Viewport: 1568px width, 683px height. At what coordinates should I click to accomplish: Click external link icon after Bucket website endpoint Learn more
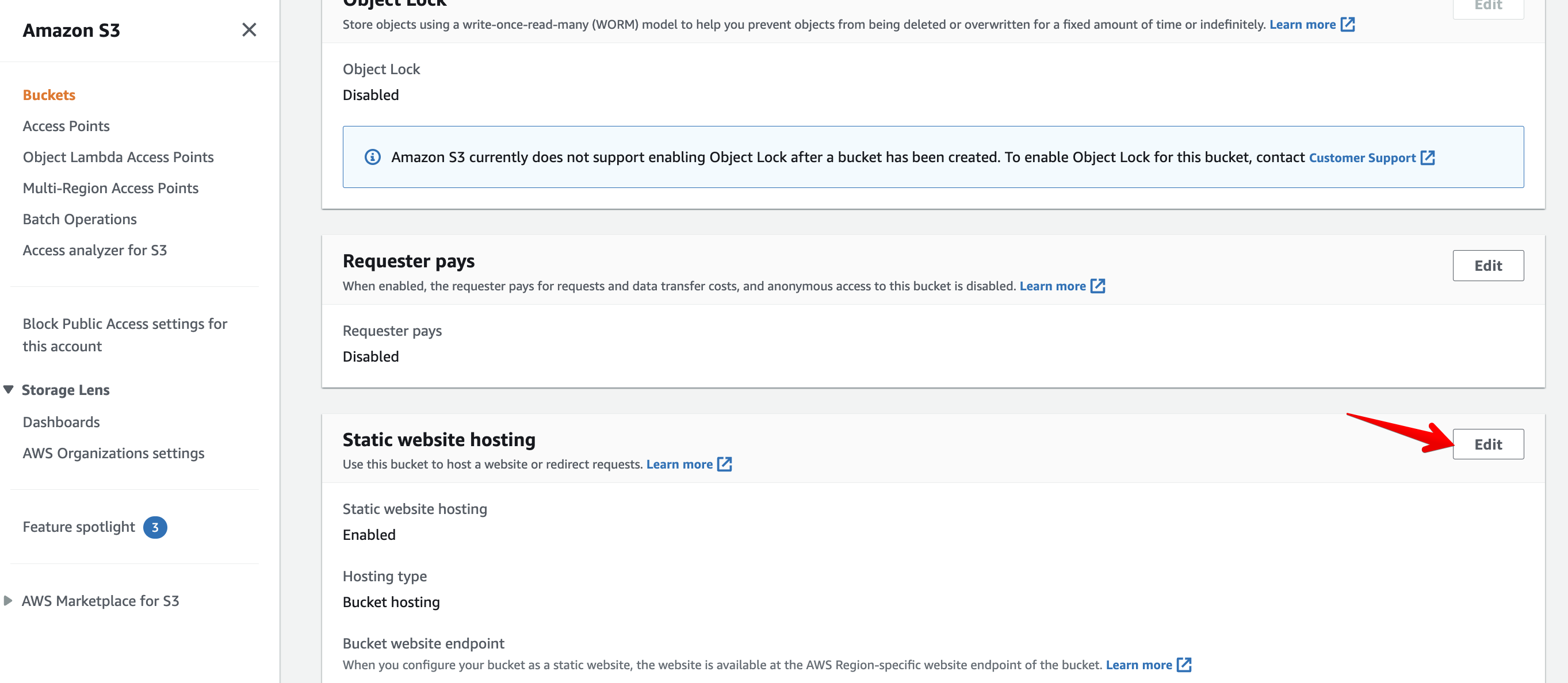(1183, 665)
